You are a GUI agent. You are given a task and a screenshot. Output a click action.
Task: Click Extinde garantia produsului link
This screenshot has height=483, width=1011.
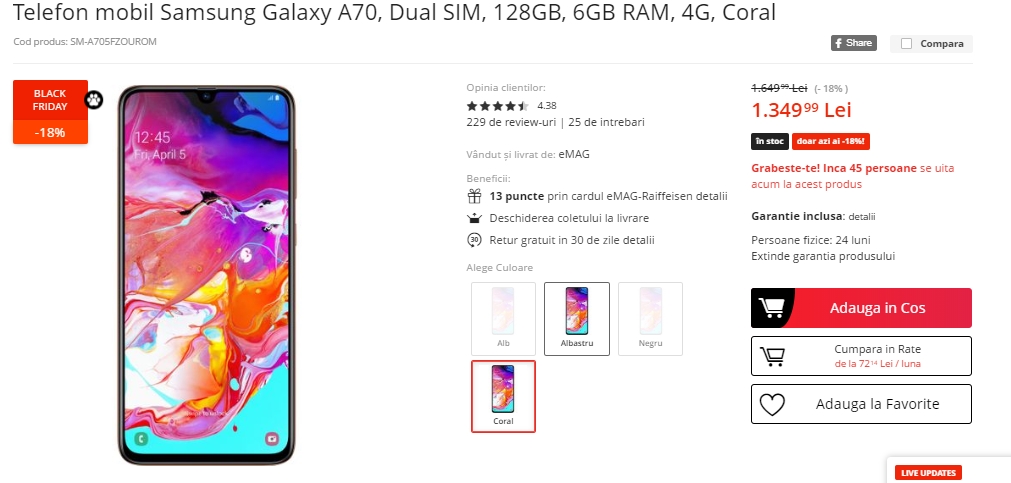823,256
